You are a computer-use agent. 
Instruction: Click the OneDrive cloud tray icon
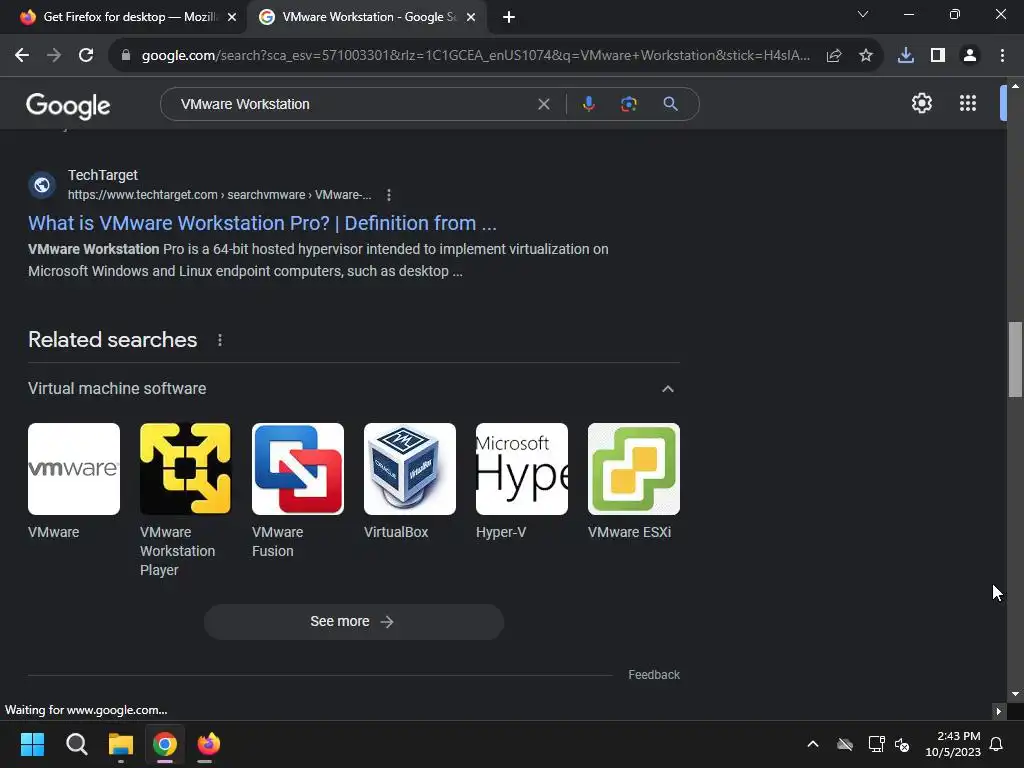844,744
